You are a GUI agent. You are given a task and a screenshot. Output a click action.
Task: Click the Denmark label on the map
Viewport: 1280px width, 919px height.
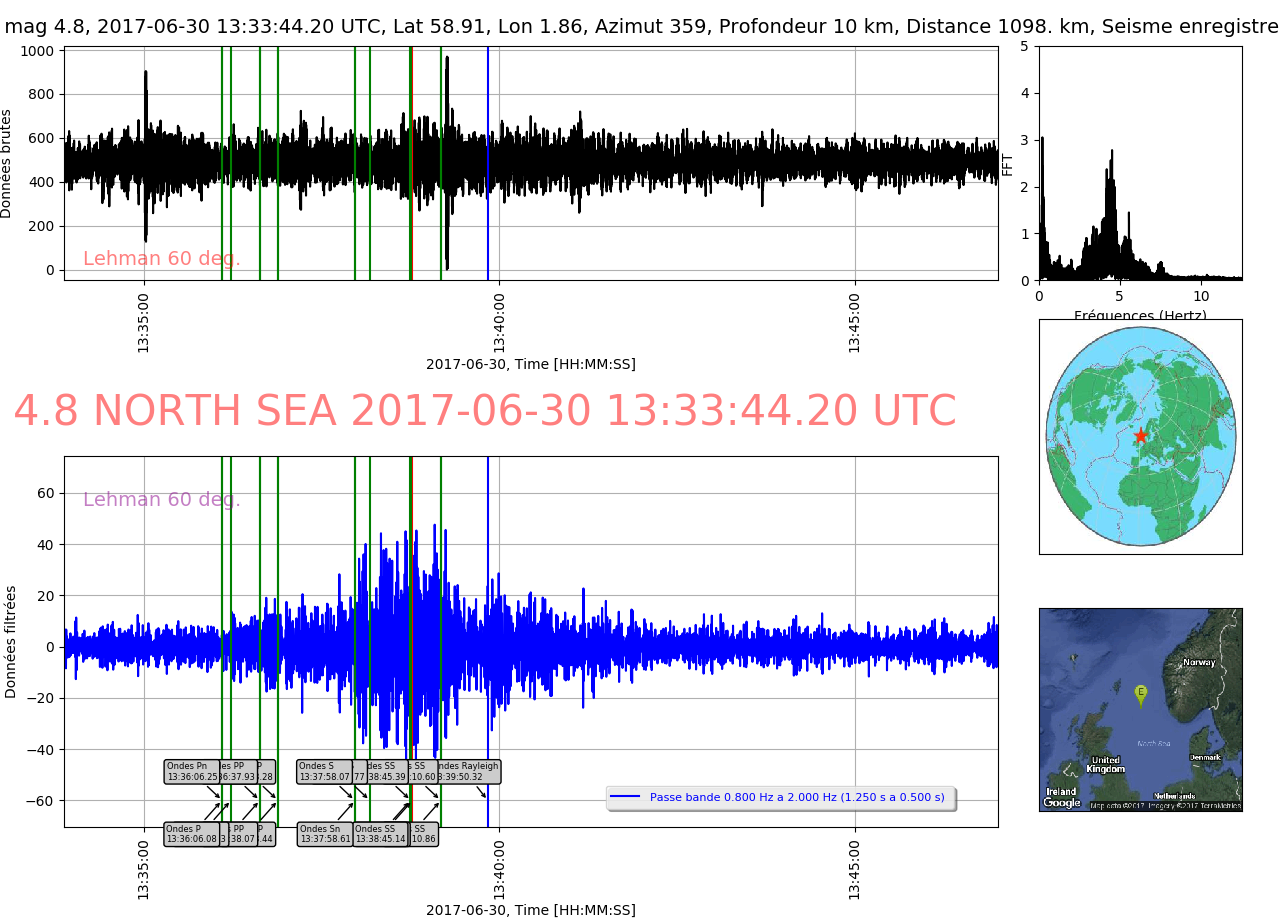(x=1204, y=757)
